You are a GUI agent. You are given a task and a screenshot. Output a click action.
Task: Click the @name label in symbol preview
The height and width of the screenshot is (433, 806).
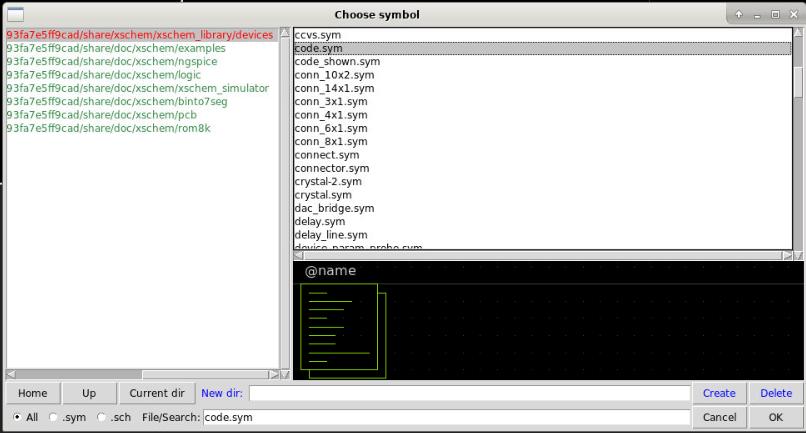point(331,271)
